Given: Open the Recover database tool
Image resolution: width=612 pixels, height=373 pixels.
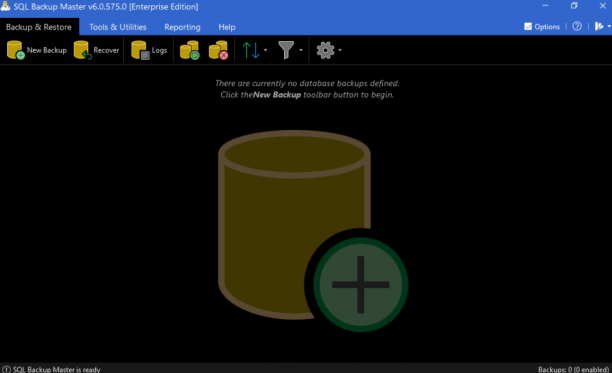Looking at the screenshot, I should (x=96, y=50).
